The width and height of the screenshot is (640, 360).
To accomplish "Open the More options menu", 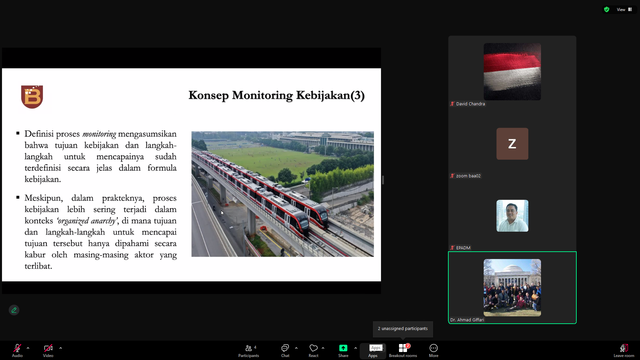I will point(433,350).
